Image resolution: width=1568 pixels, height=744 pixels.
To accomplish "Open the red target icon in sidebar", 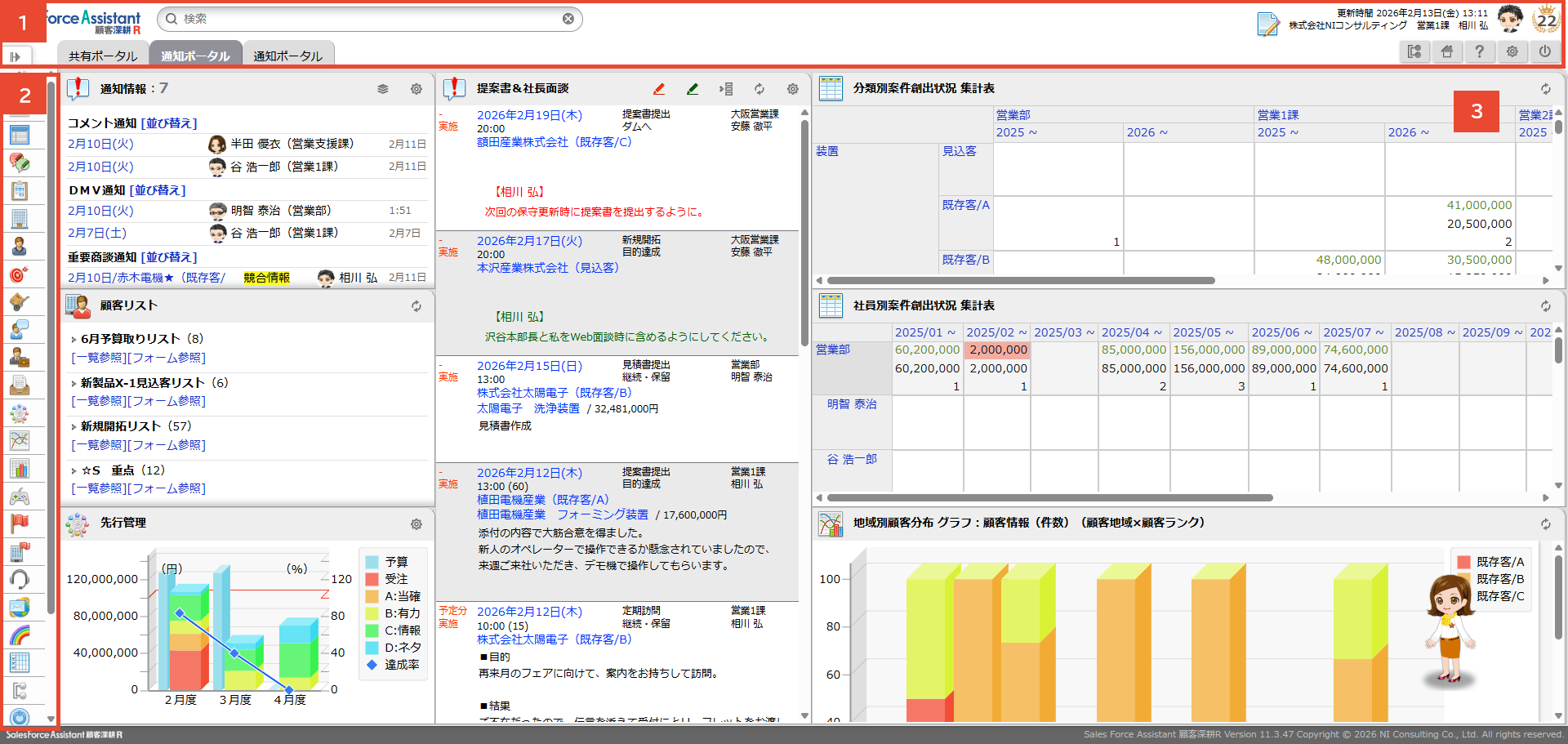I will coord(20,274).
